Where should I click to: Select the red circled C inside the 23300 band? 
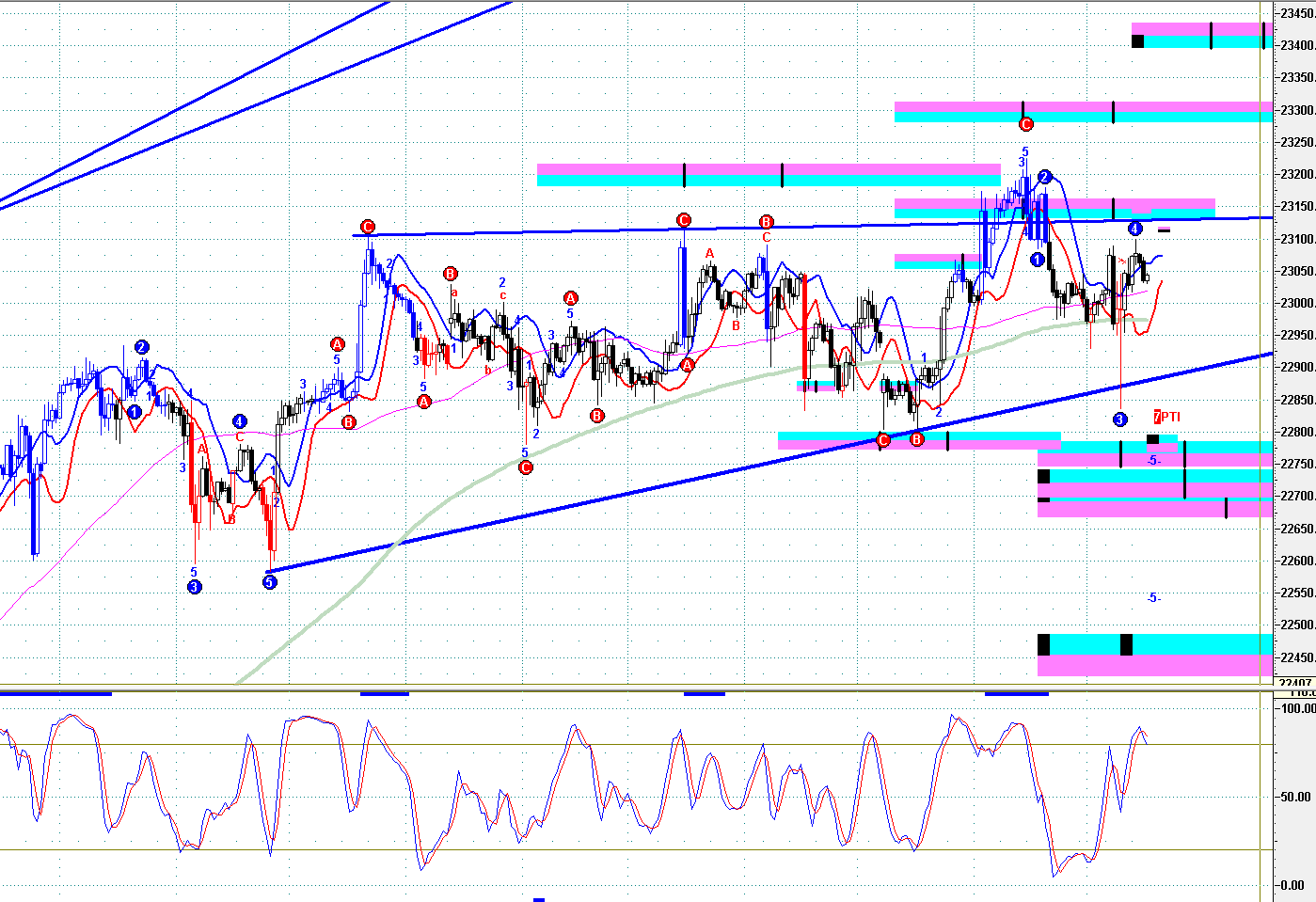tap(1026, 123)
